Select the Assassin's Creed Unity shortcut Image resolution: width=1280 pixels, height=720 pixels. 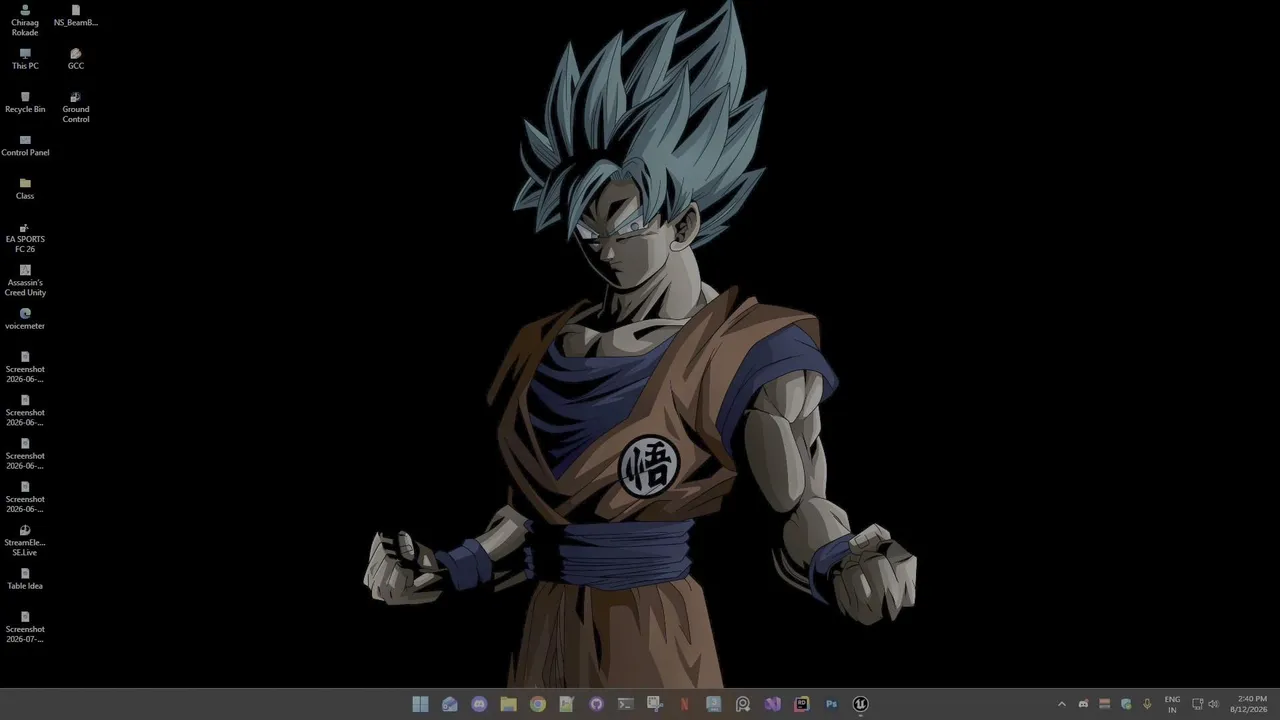click(x=25, y=281)
